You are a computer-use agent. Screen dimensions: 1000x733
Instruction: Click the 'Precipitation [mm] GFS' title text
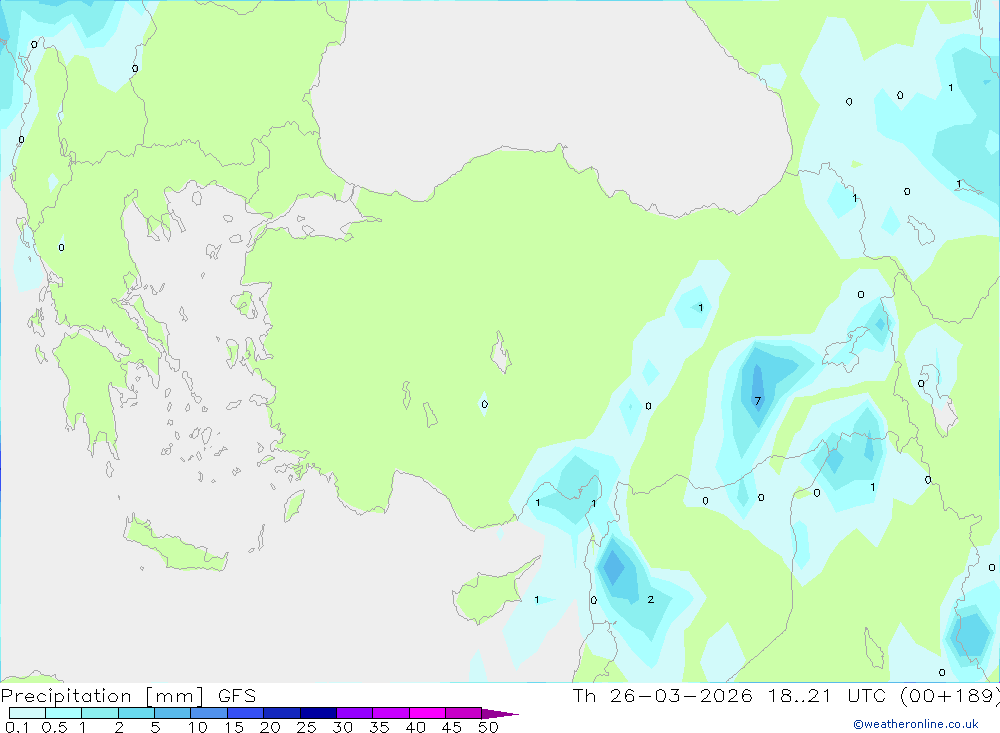point(128,696)
